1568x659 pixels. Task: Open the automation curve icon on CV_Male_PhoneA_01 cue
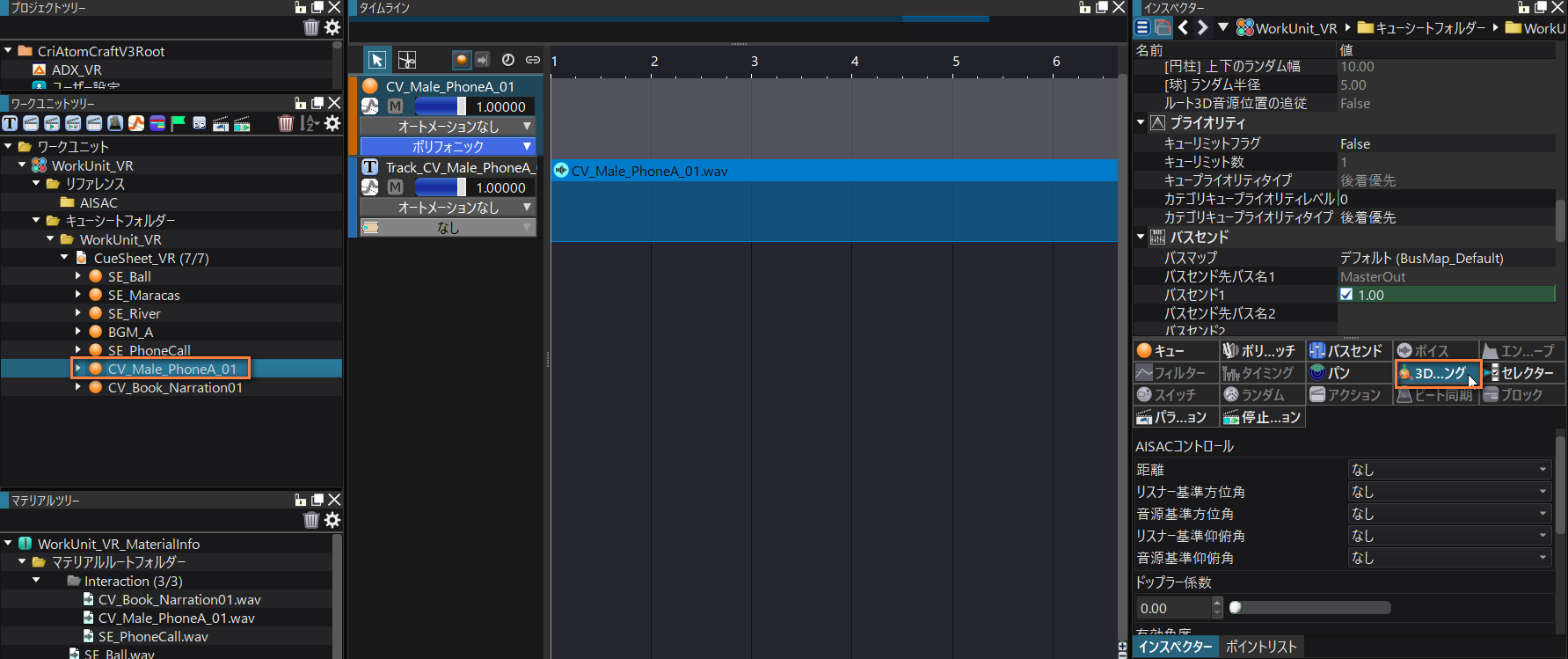pyautogui.click(x=370, y=106)
